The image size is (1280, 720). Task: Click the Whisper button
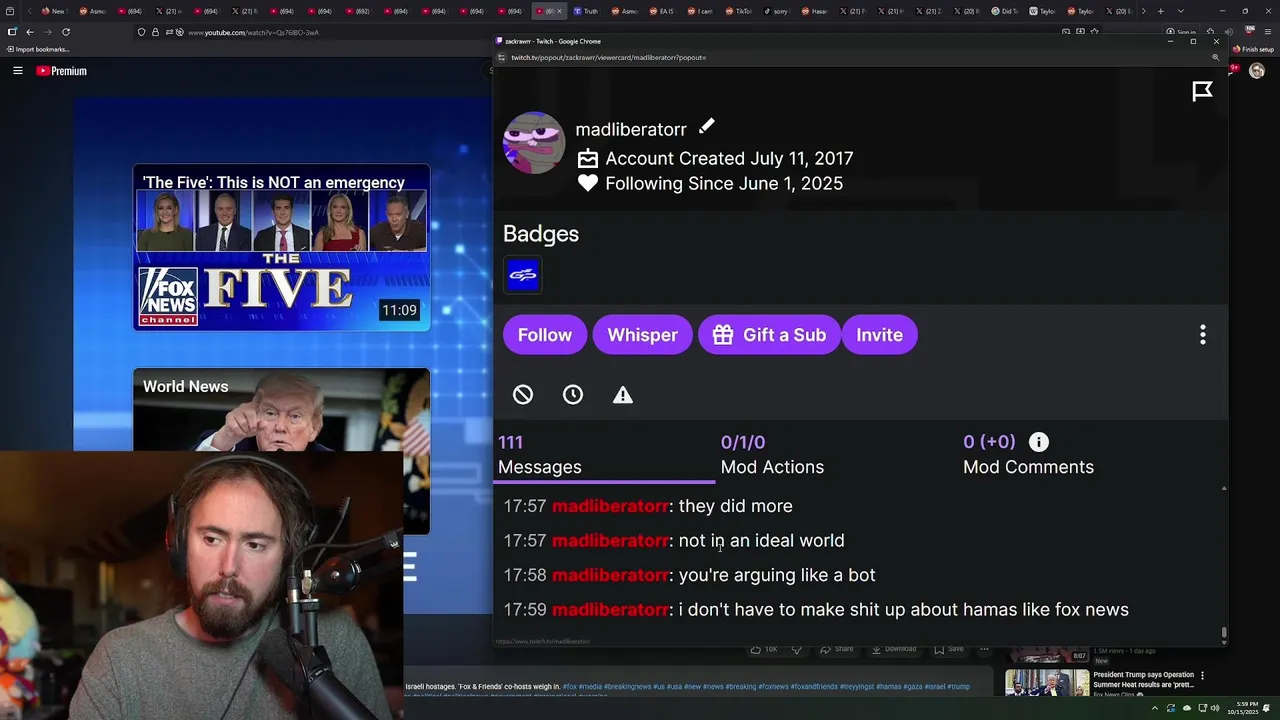(x=643, y=335)
